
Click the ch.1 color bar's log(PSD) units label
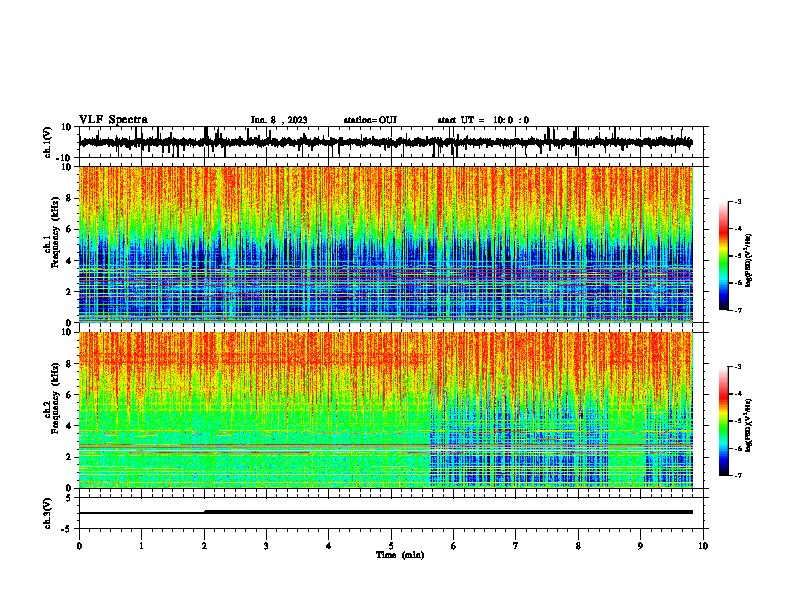(749, 261)
